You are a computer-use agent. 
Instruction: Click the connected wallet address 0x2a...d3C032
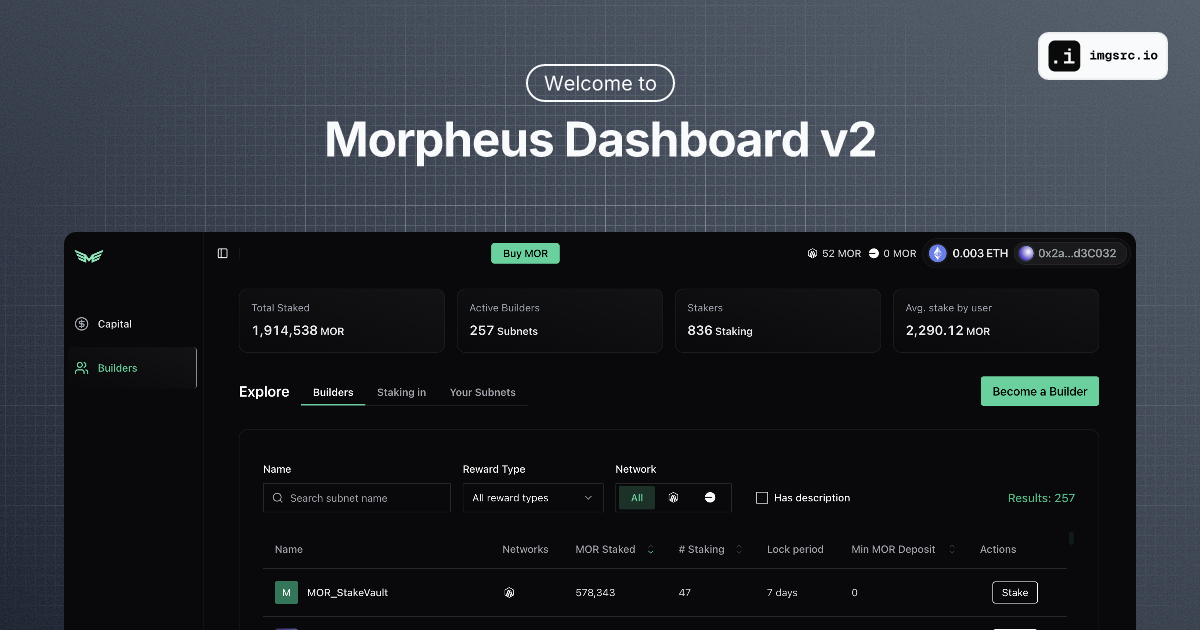1071,253
